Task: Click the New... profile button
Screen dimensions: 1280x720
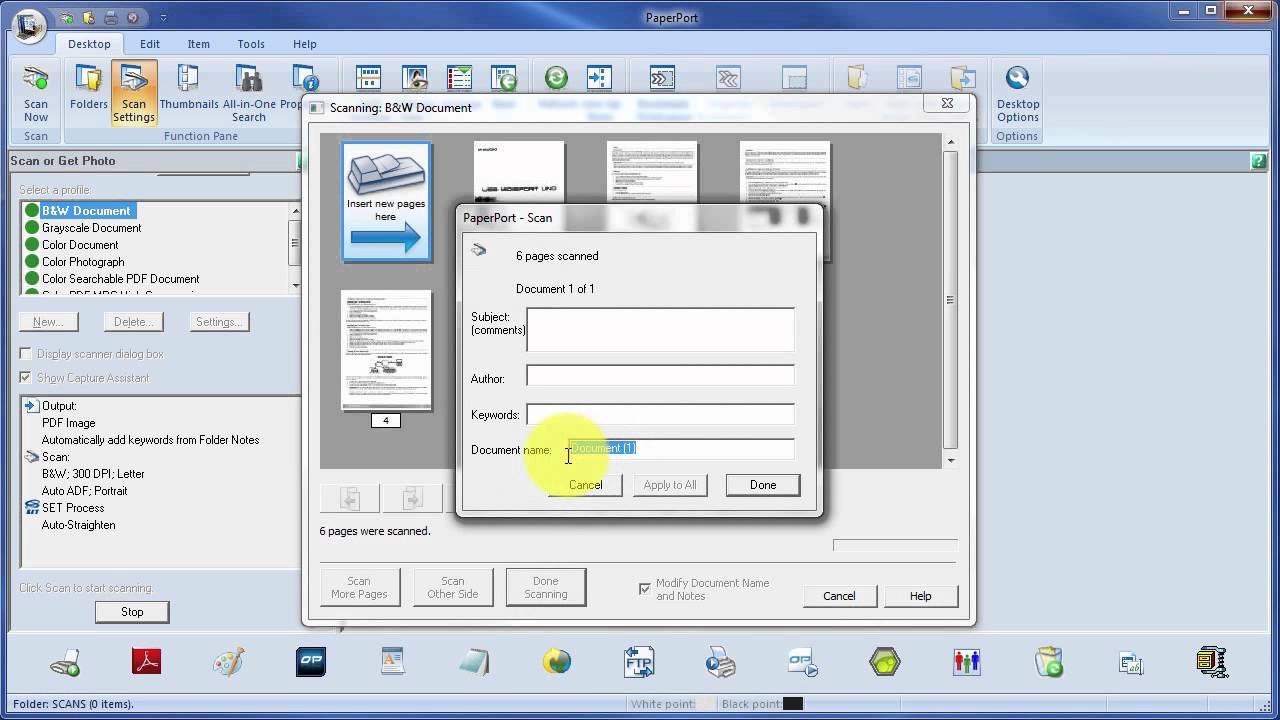Action: pyautogui.click(x=48, y=322)
